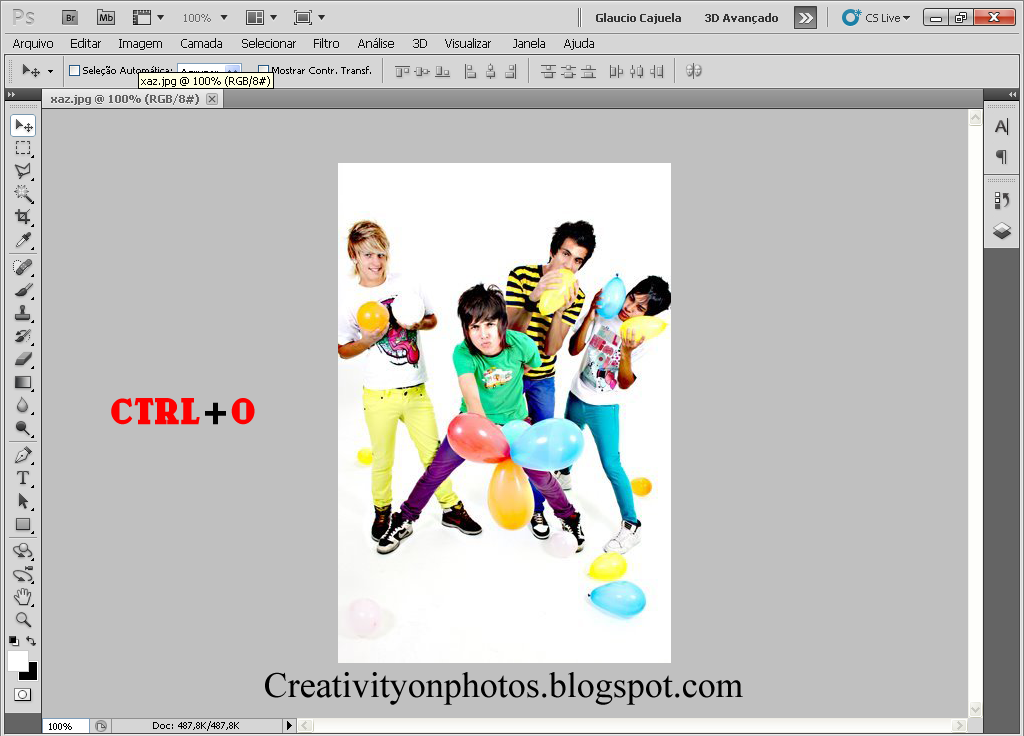The image size is (1024, 736).
Task: Expand the right panel dock arrows
Action: click(1012, 95)
